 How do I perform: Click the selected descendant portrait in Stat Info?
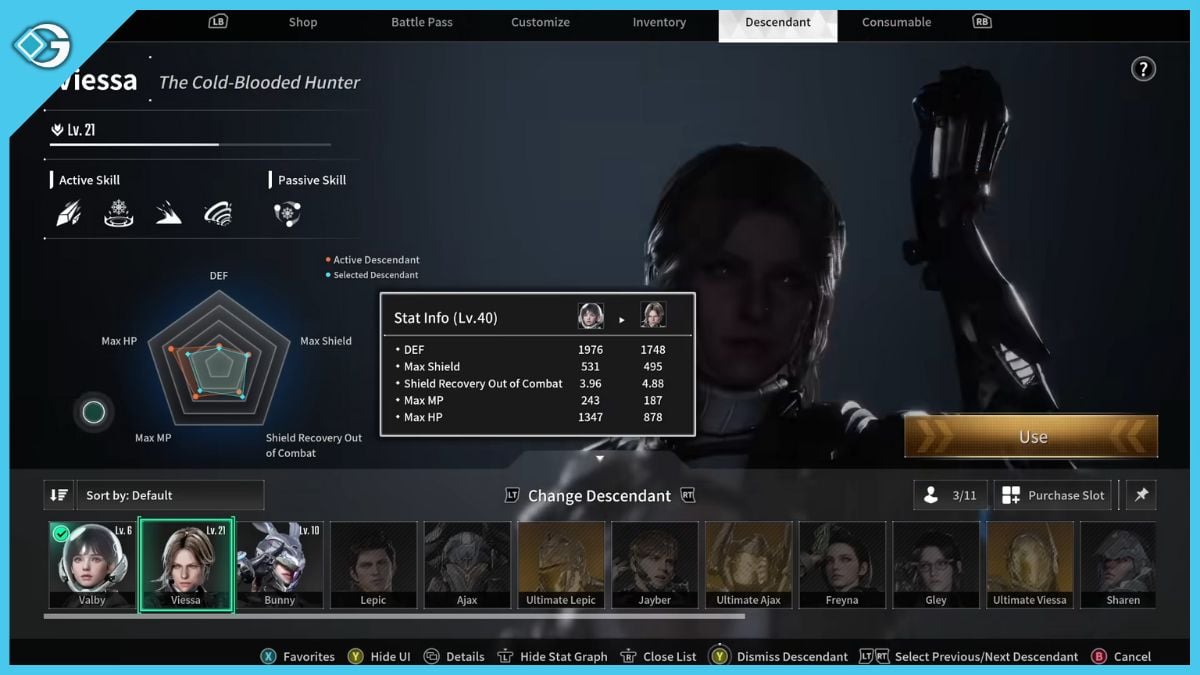pyautogui.click(x=653, y=316)
